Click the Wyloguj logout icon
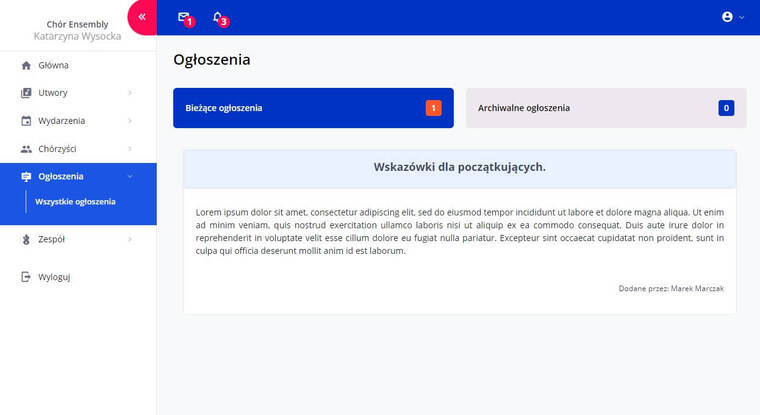This screenshot has height=415, width=760. point(26,277)
